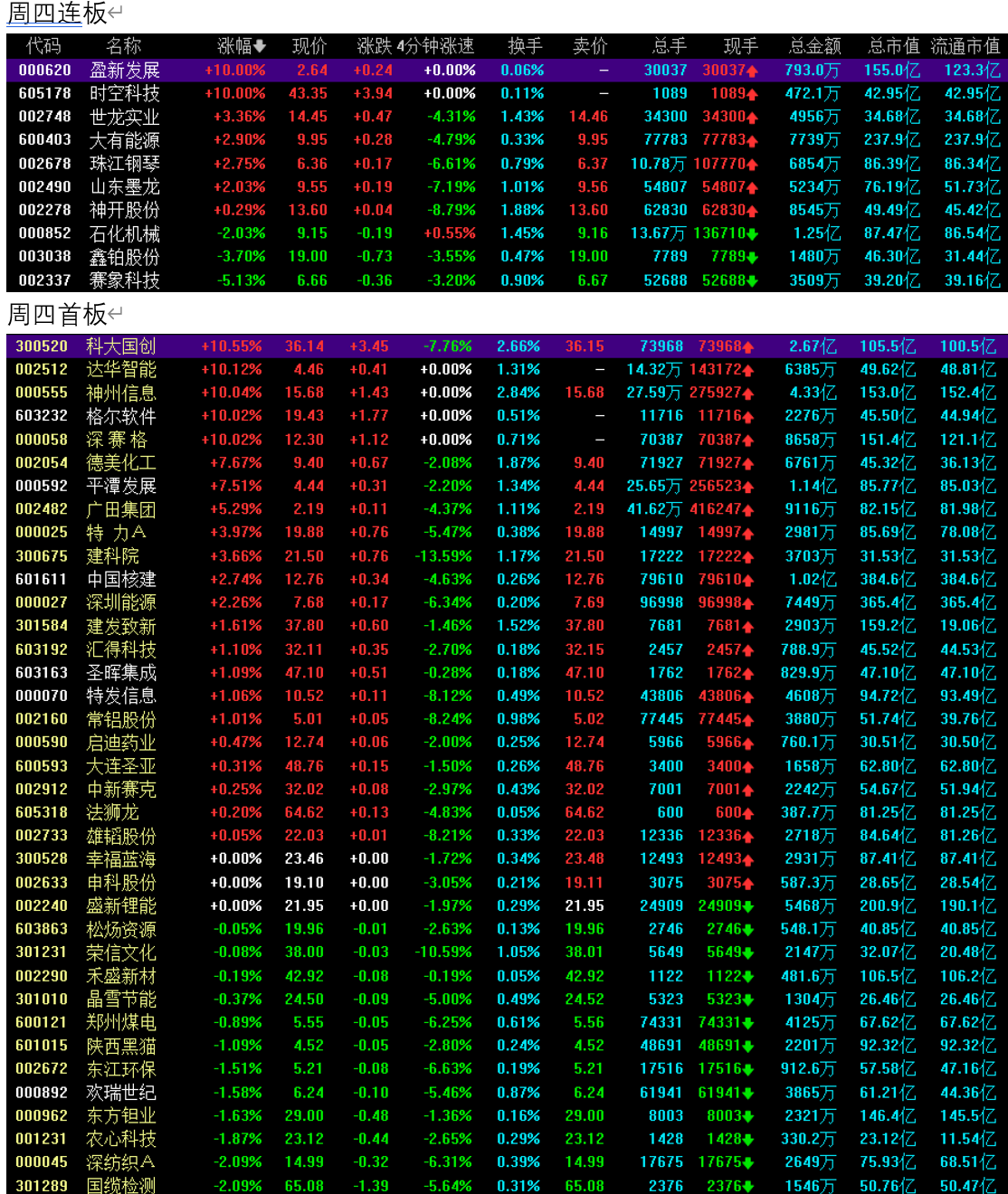Select stock row 格尔软件
The image size is (1008, 1194).
[506, 416]
